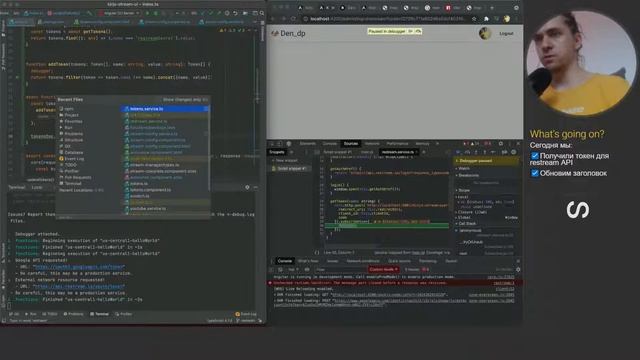
Task: Click the inspect element icon in DevTools
Action: [272, 144]
